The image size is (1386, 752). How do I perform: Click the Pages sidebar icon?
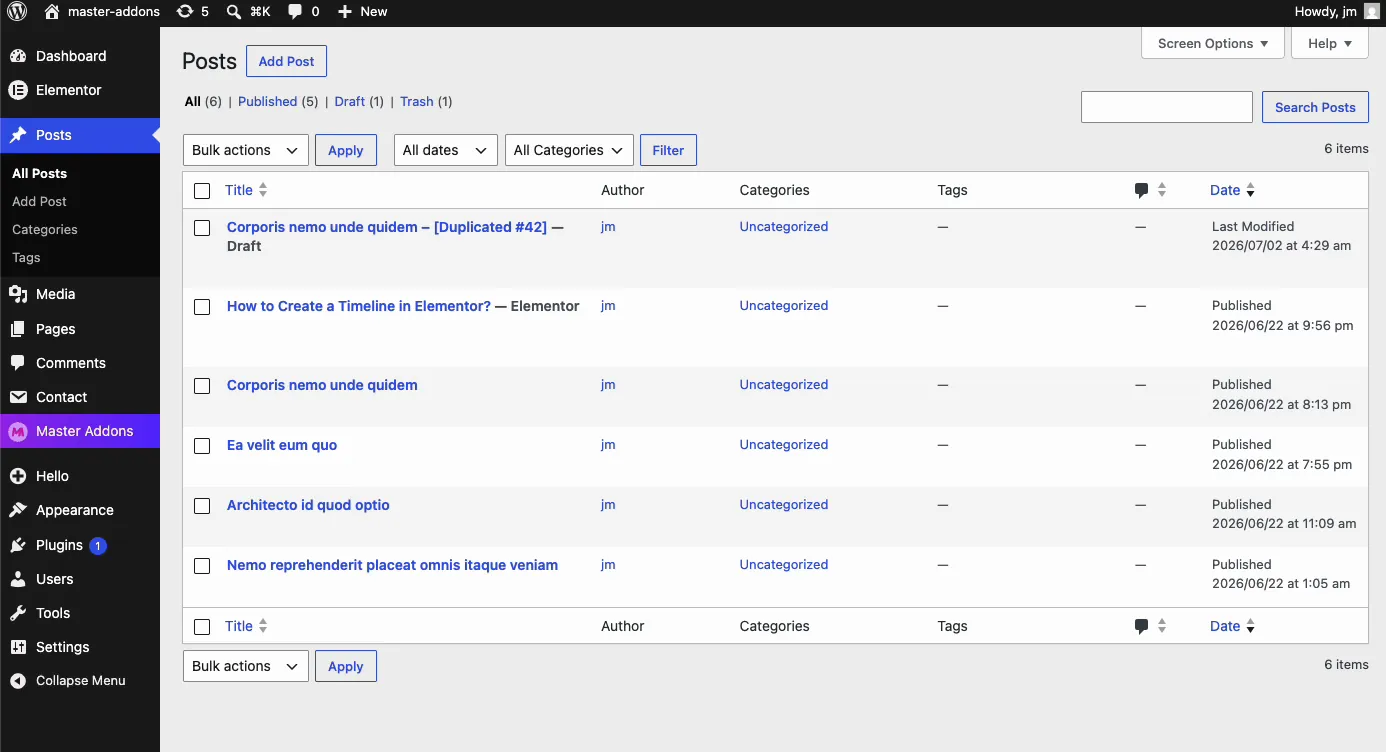tap(18, 329)
